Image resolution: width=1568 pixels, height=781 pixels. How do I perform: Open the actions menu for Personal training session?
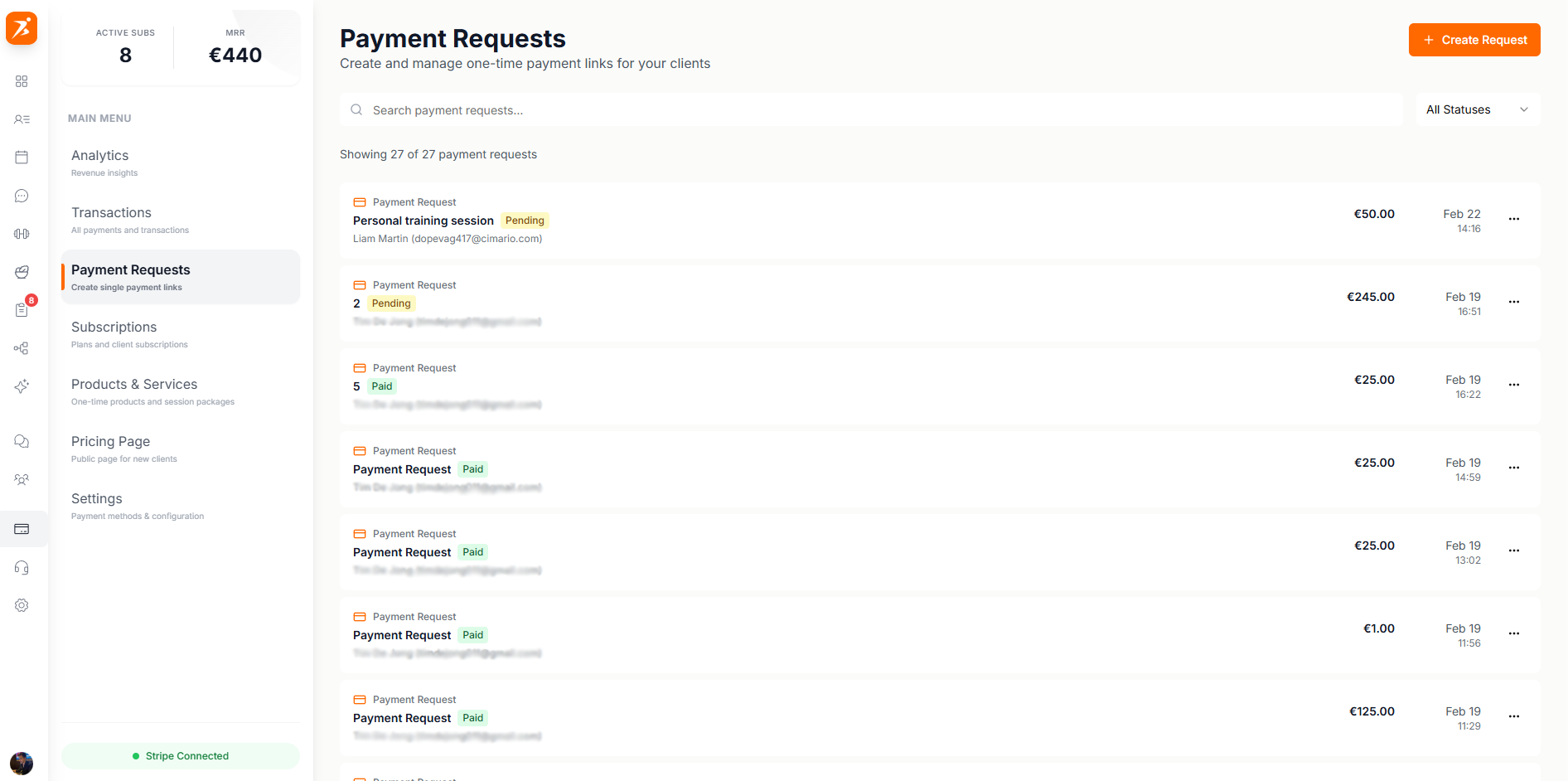tap(1515, 219)
